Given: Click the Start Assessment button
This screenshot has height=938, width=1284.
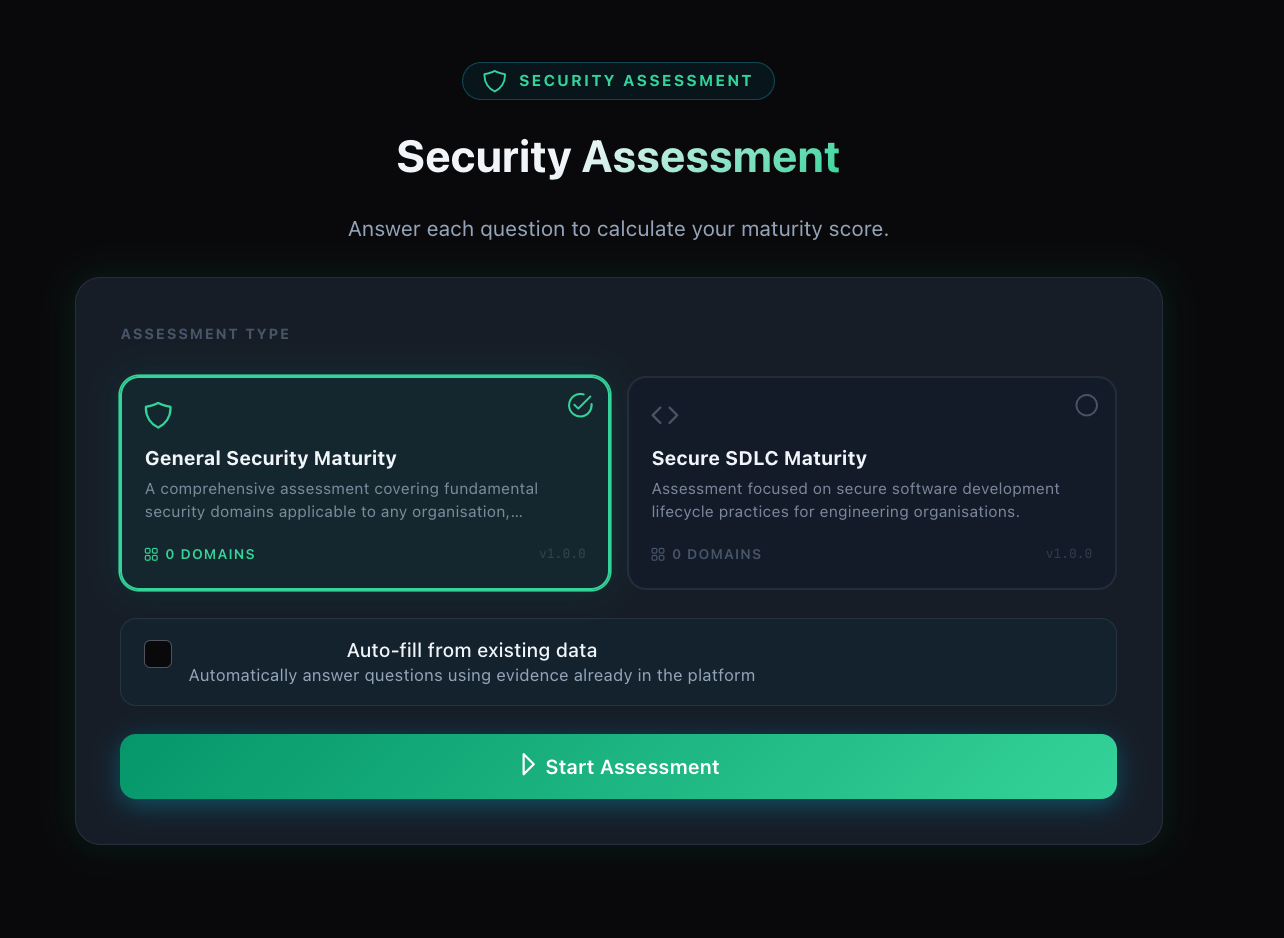Looking at the screenshot, I should click(618, 767).
